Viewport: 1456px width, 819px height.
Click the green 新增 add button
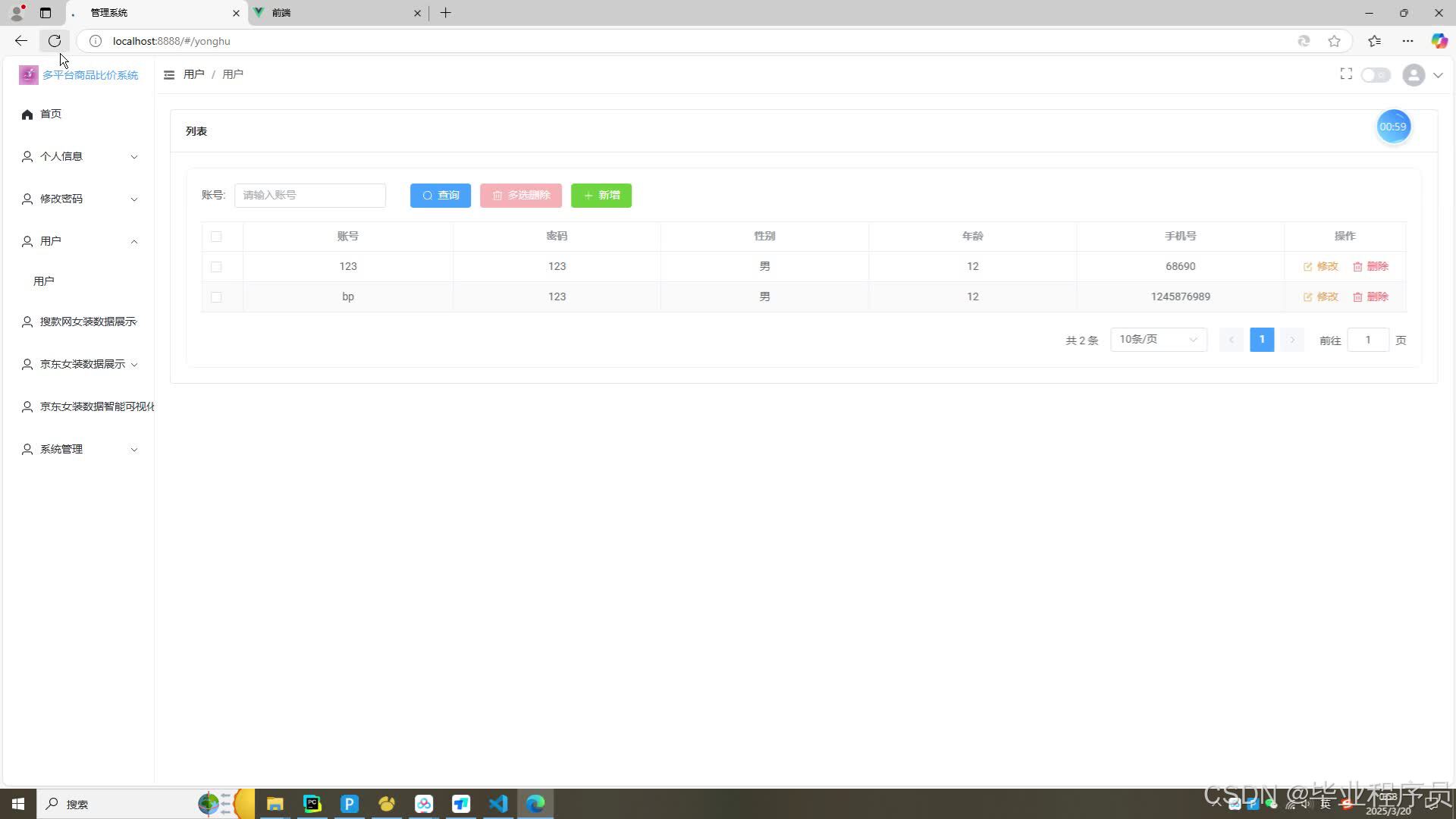point(601,196)
